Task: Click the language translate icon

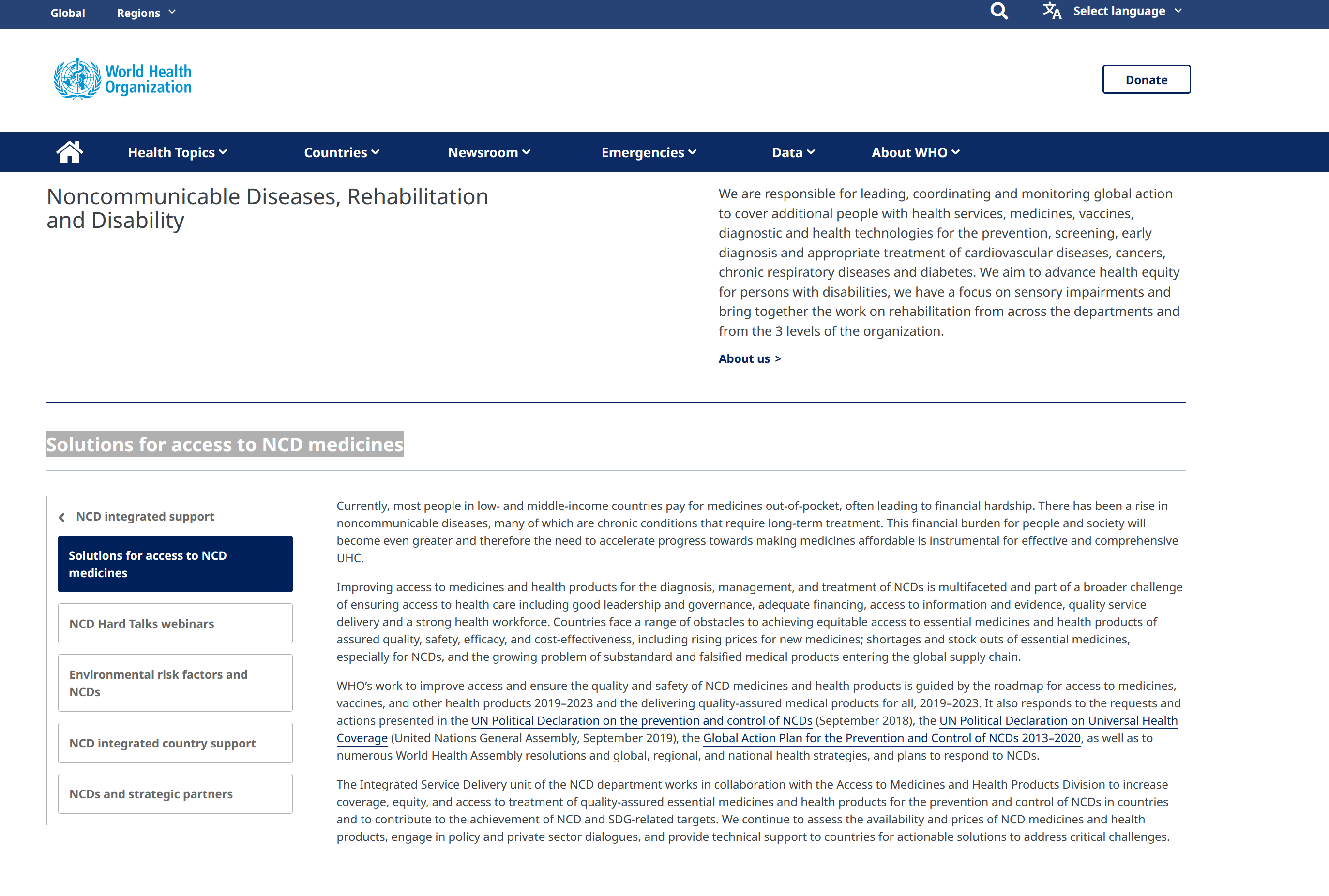Action: coord(1051,11)
